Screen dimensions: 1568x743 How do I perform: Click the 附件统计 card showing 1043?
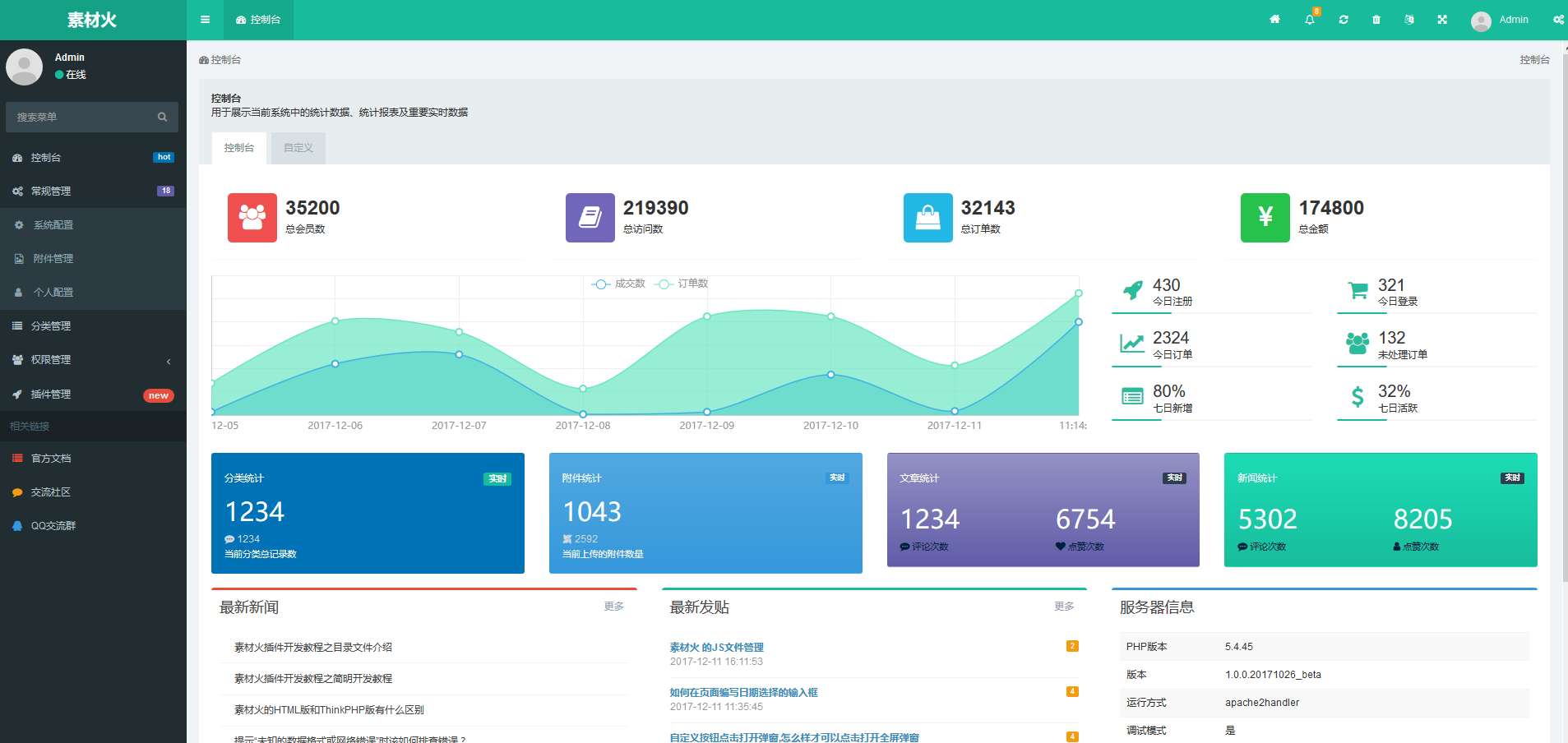pos(705,513)
